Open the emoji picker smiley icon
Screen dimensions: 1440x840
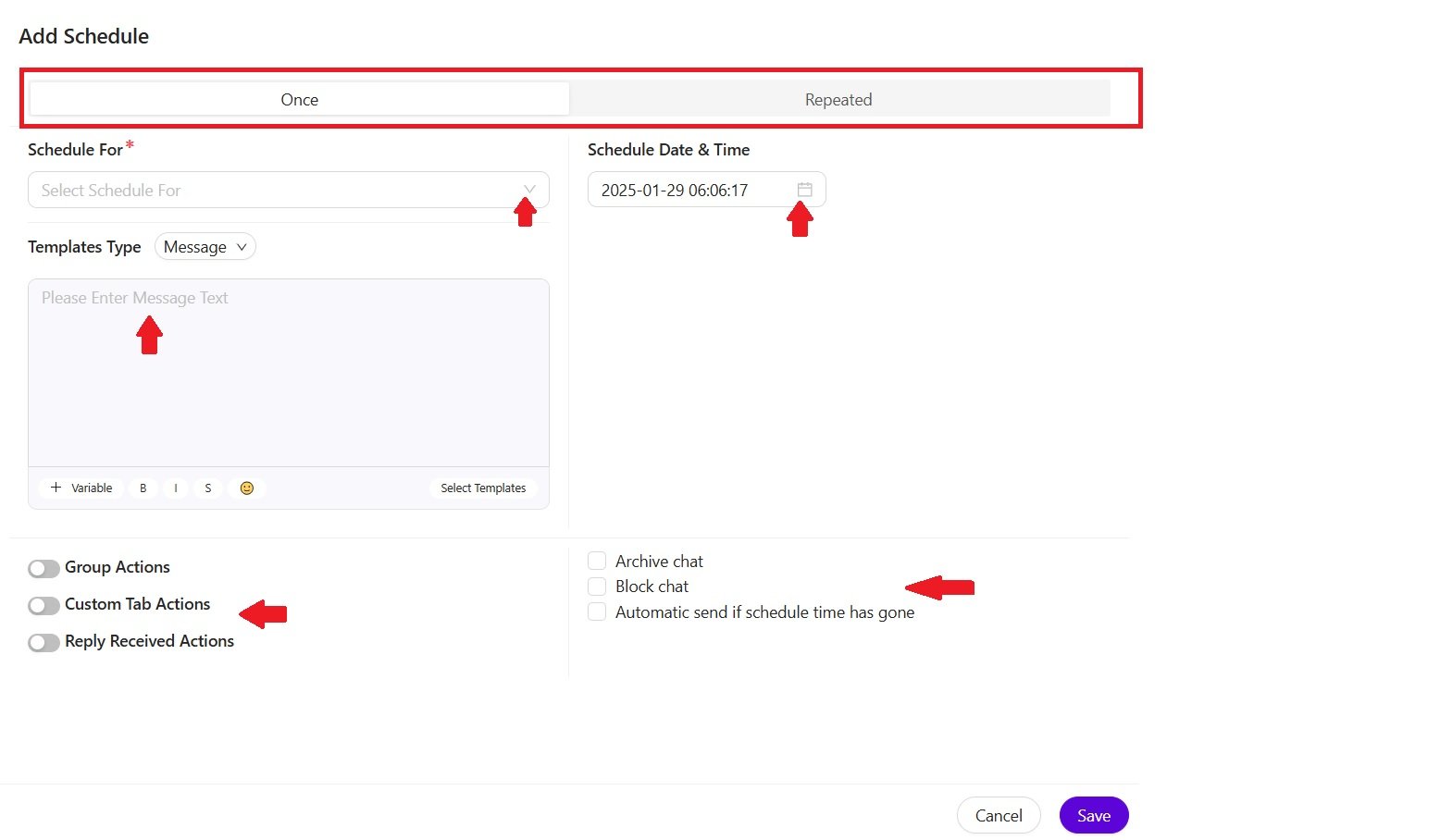coord(247,488)
